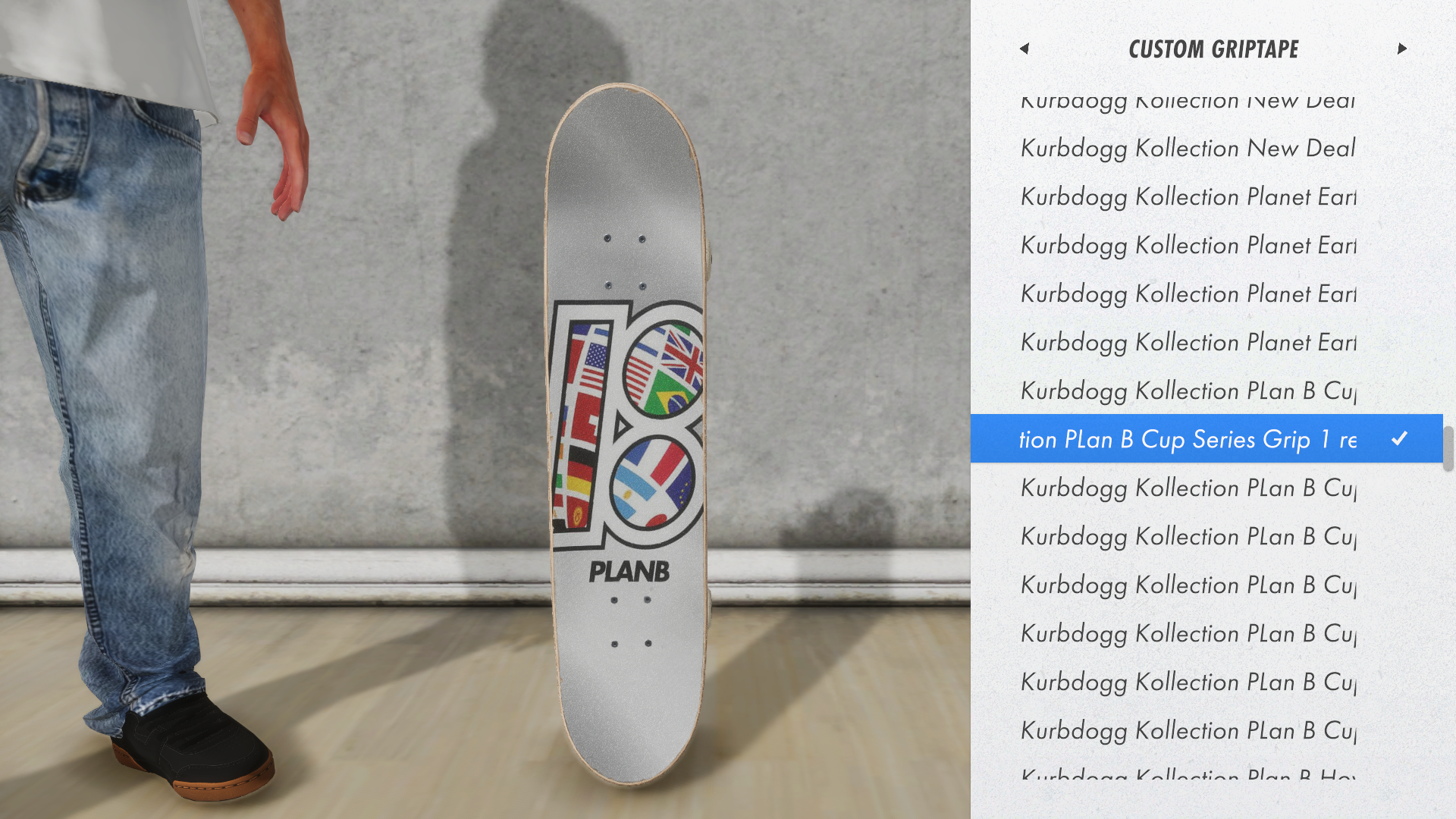Pick the first Kurbdogg Kollection Planet Earth entry
Image resolution: width=1456 pixels, height=819 pixels.
[1188, 196]
